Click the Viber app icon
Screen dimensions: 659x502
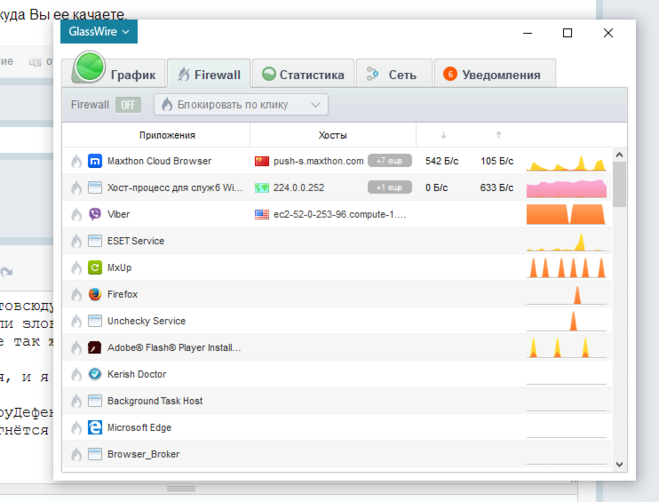pyautogui.click(x=95, y=214)
